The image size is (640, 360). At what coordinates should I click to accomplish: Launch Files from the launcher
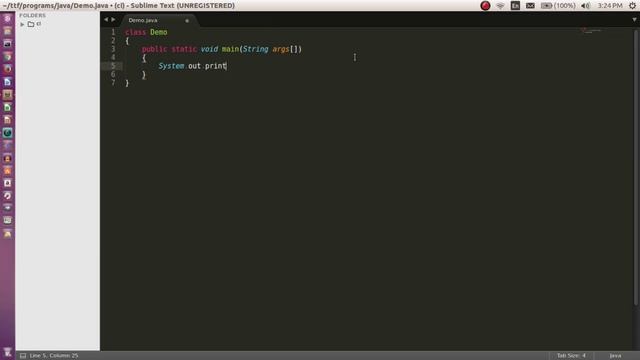tap(7, 31)
